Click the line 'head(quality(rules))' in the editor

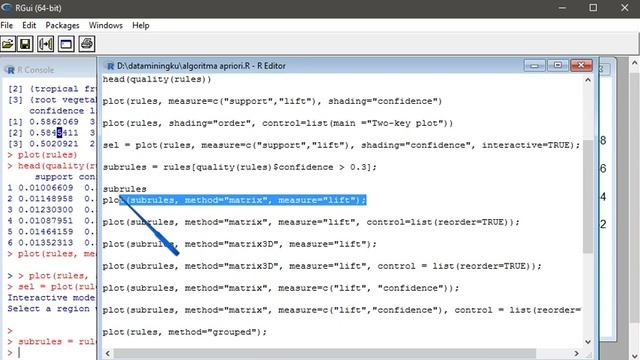[x=157, y=79]
